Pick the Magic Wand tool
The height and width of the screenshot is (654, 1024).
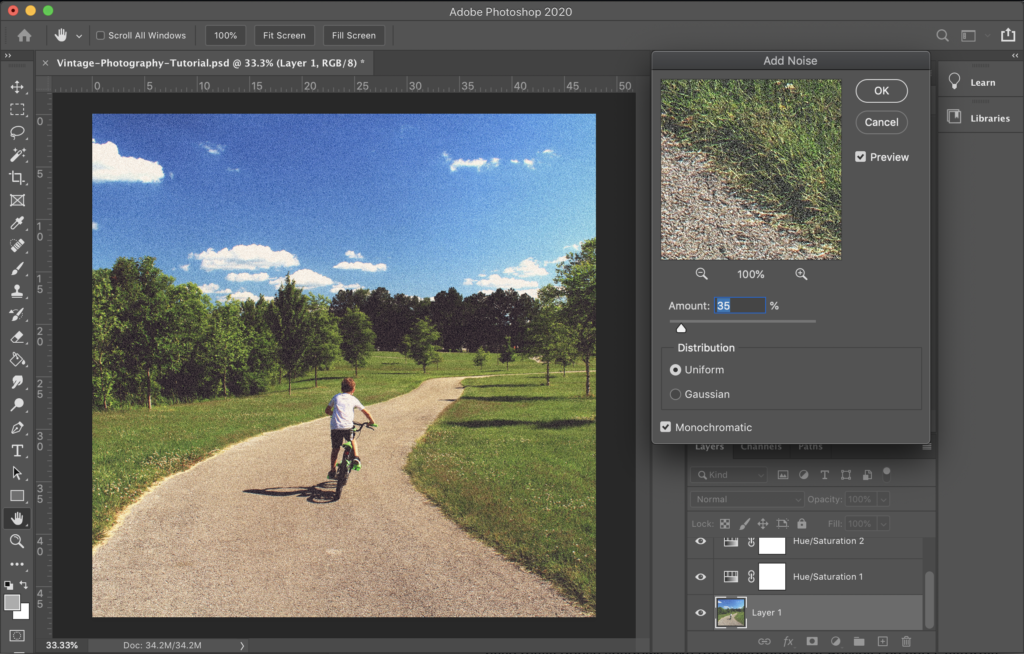coord(17,155)
